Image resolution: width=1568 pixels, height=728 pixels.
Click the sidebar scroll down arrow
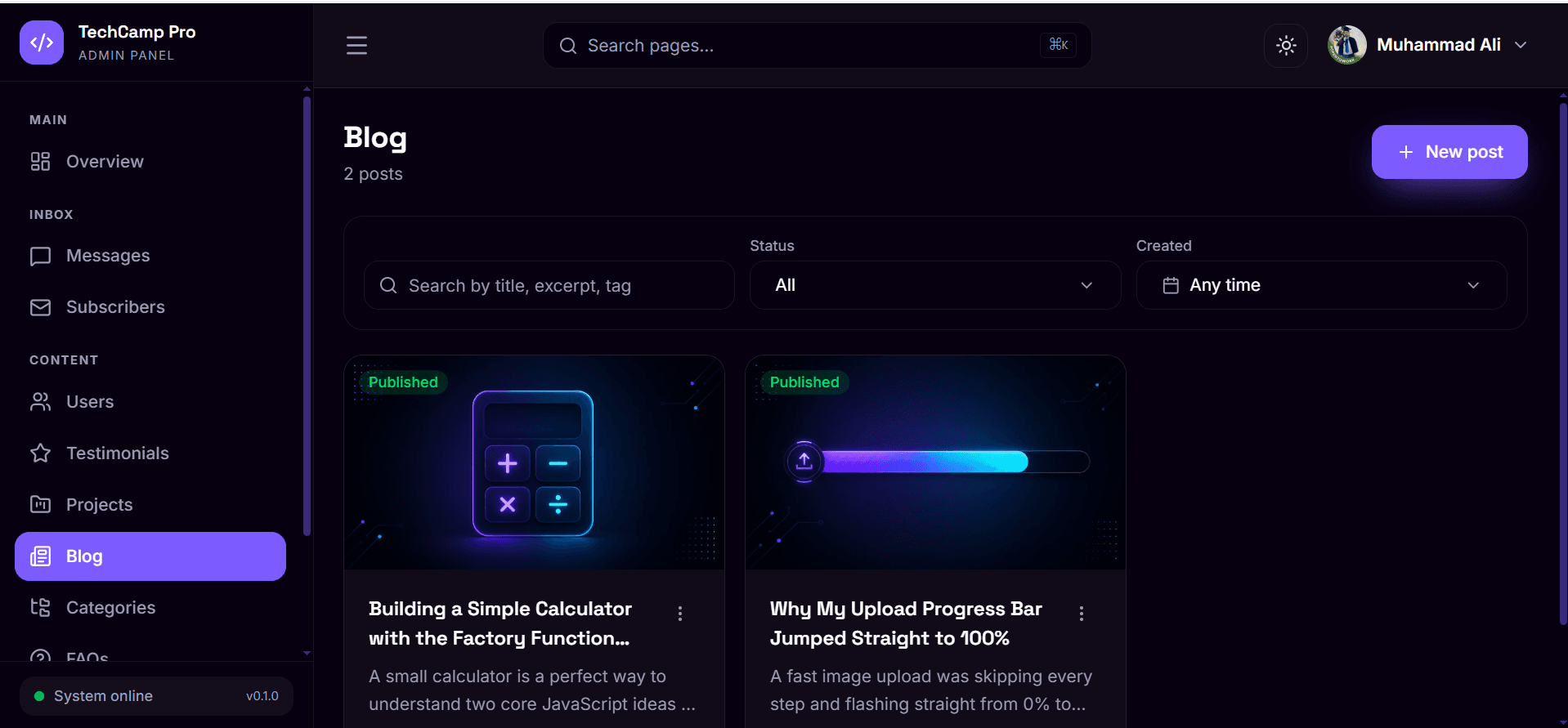tap(307, 653)
